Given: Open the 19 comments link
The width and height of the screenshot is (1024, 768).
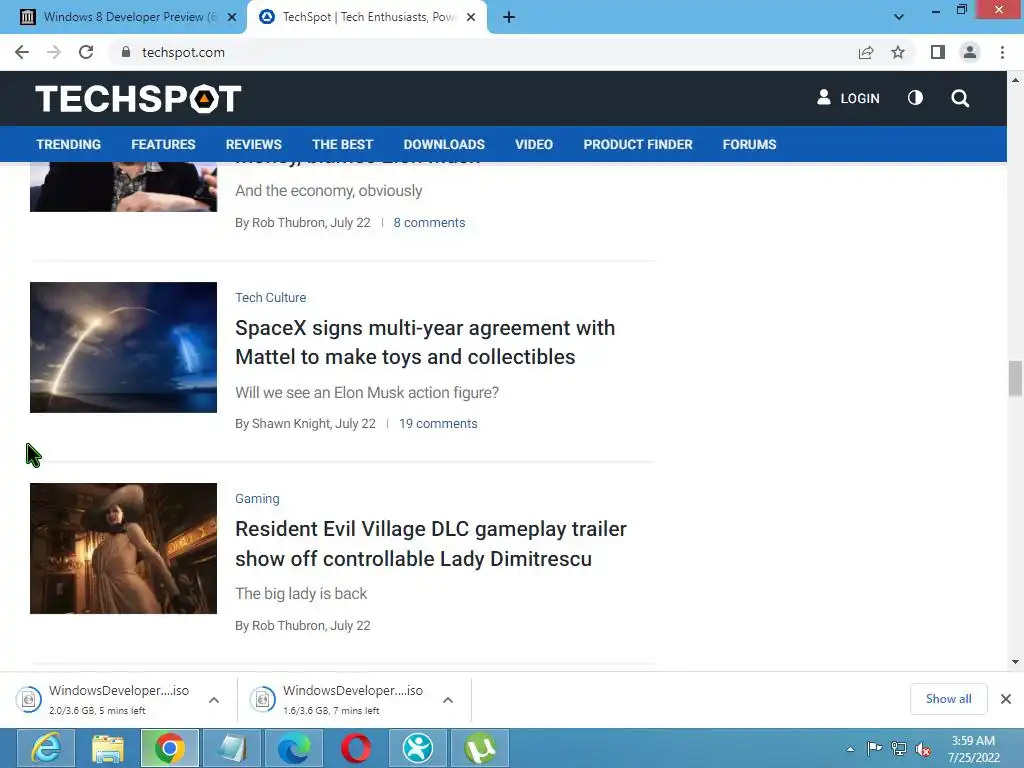Looking at the screenshot, I should [438, 424].
